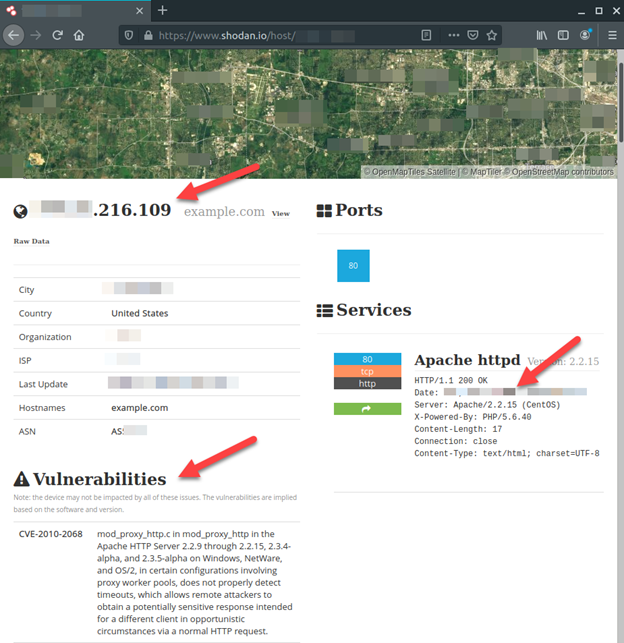Viewport: 624px width, 643px height.
Task: Maximize the browser window
Action: (599, 11)
